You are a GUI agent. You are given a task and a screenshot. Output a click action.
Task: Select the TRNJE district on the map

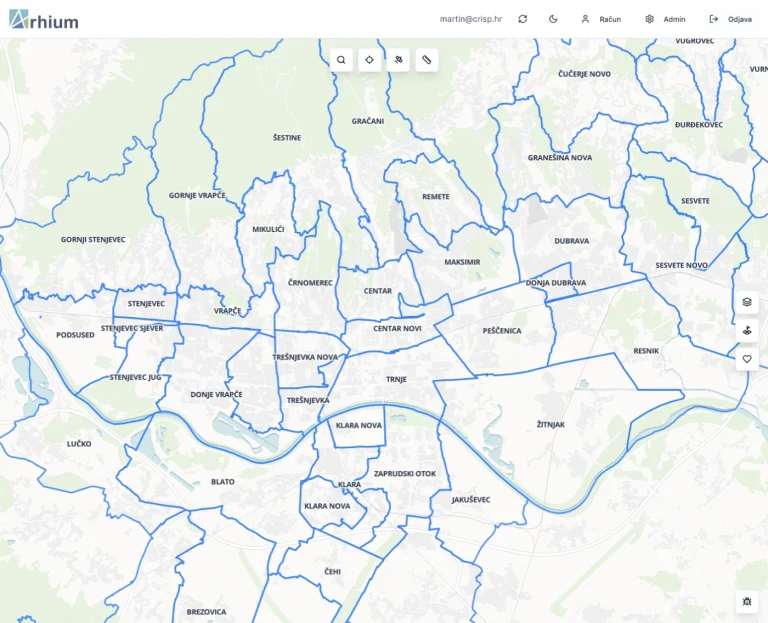(396, 380)
